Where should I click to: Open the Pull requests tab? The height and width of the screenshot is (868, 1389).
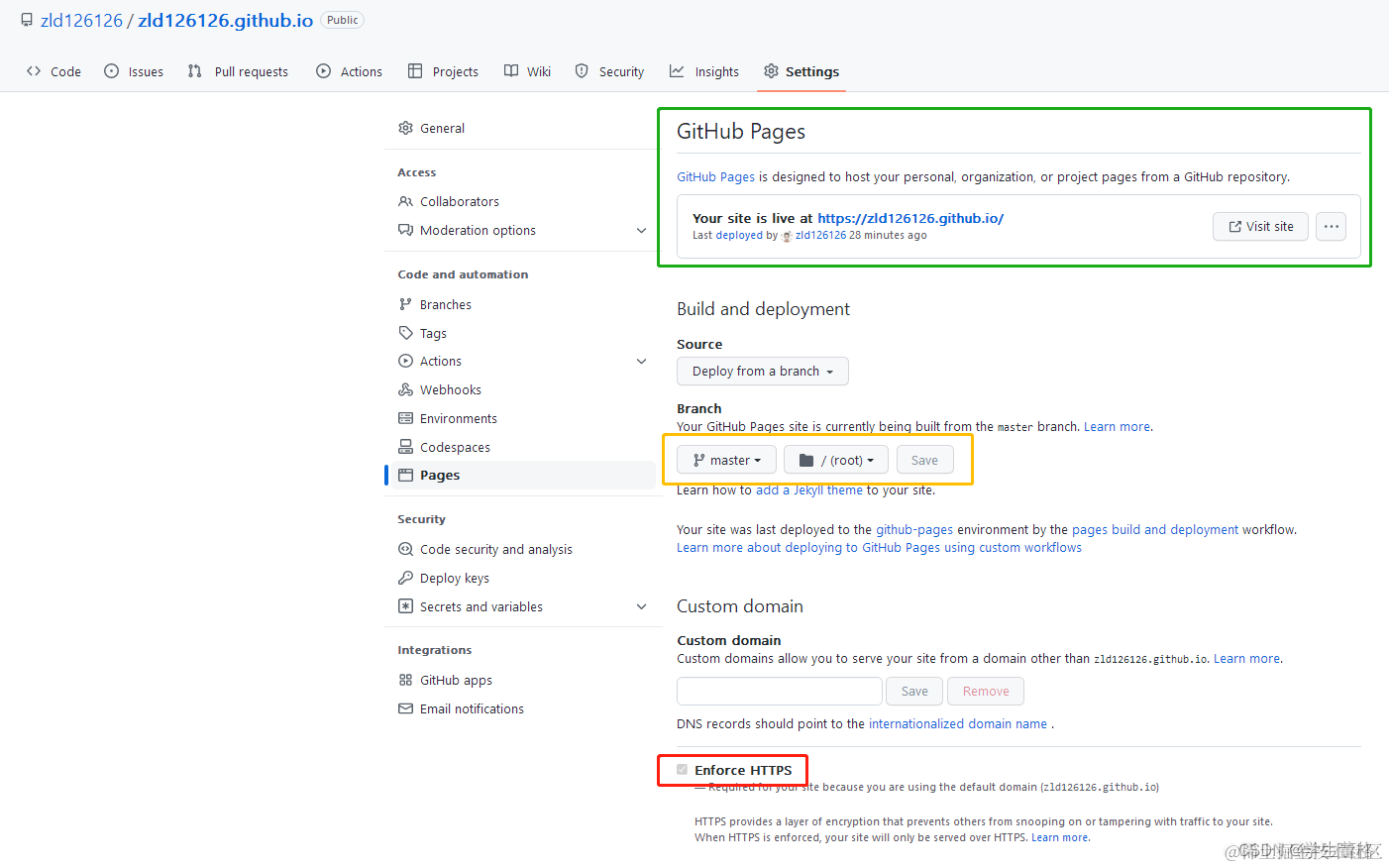pyautogui.click(x=238, y=71)
